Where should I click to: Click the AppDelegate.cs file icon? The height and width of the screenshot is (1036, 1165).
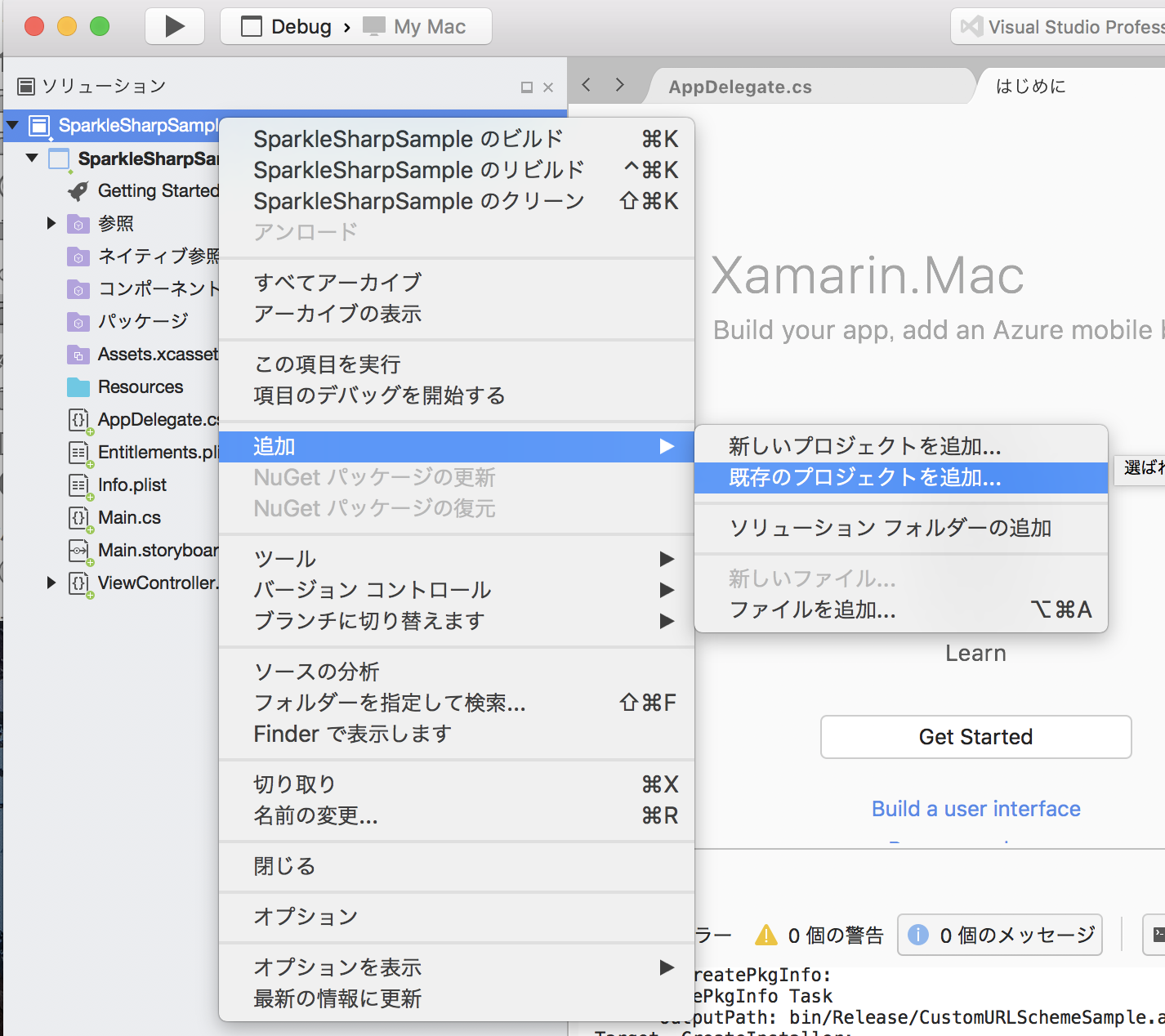(79, 420)
